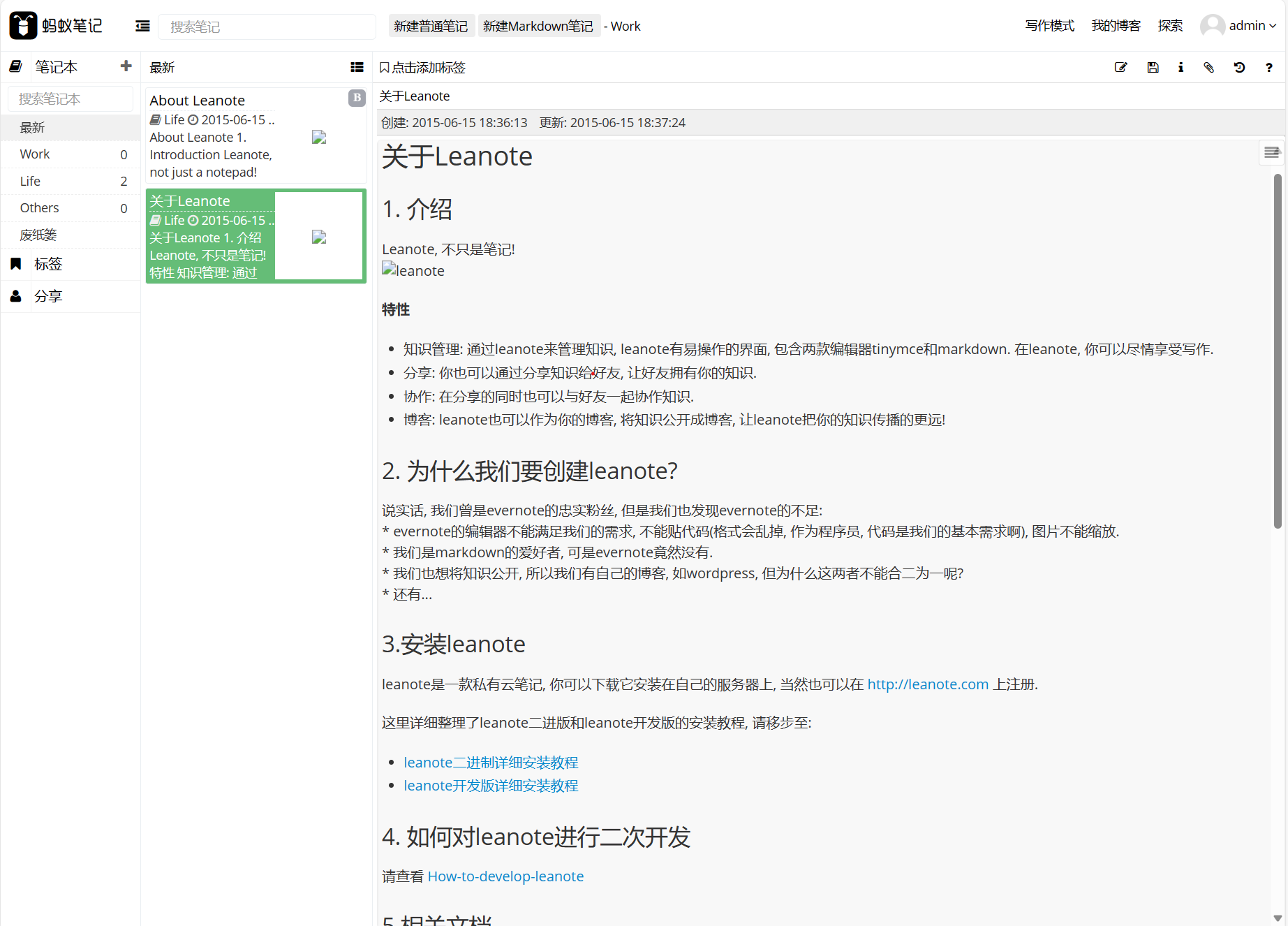The width and height of the screenshot is (1288, 926).
Task: Click the blog badge B on About Leanote
Action: pos(357,98)
